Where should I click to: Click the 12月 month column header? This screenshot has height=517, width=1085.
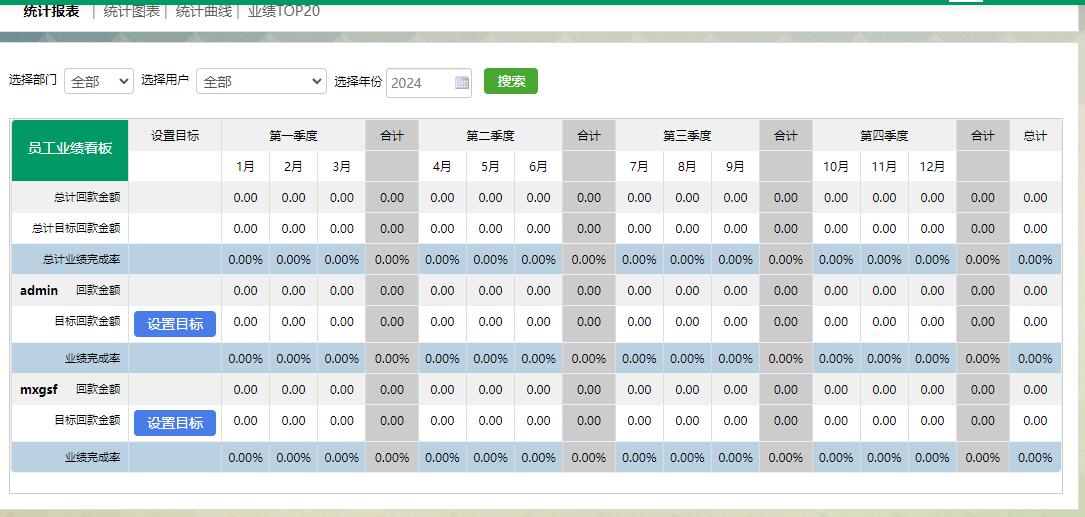click(932, 167)
